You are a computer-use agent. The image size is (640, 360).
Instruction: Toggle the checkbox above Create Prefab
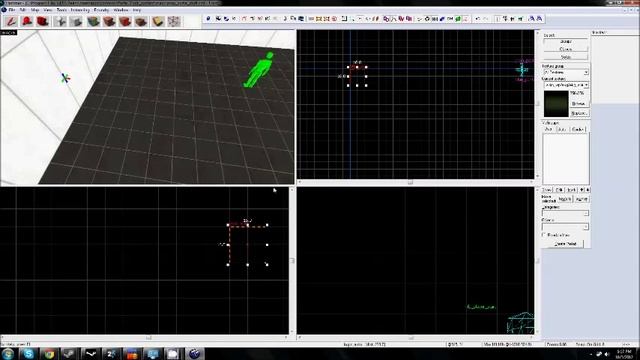point(544,235)
